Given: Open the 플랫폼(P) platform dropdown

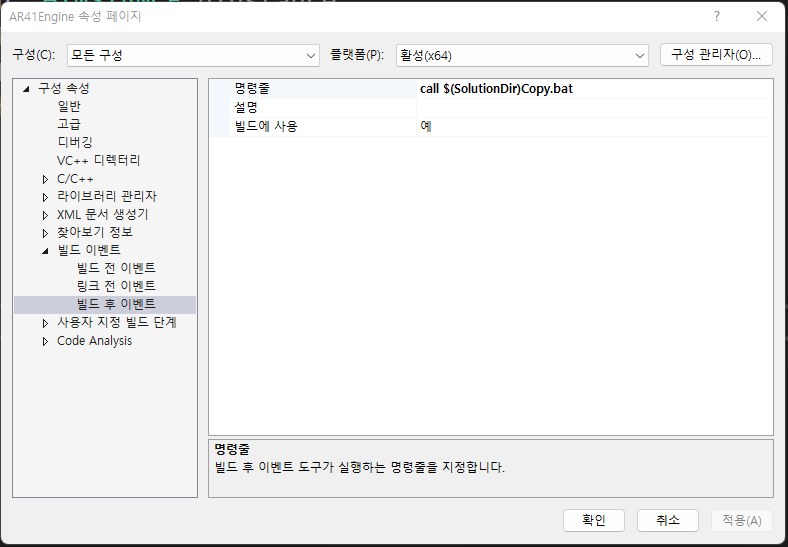Looking at the screenshot, I should tap(522, 55).
